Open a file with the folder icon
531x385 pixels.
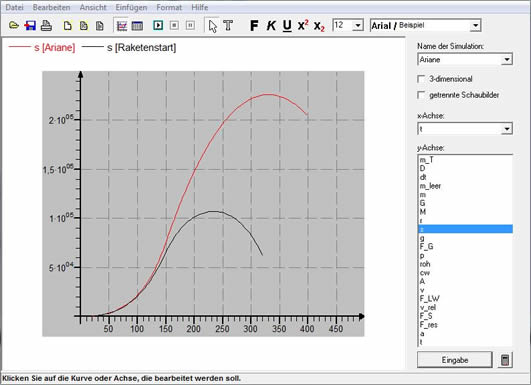click(x=14, y=25)
